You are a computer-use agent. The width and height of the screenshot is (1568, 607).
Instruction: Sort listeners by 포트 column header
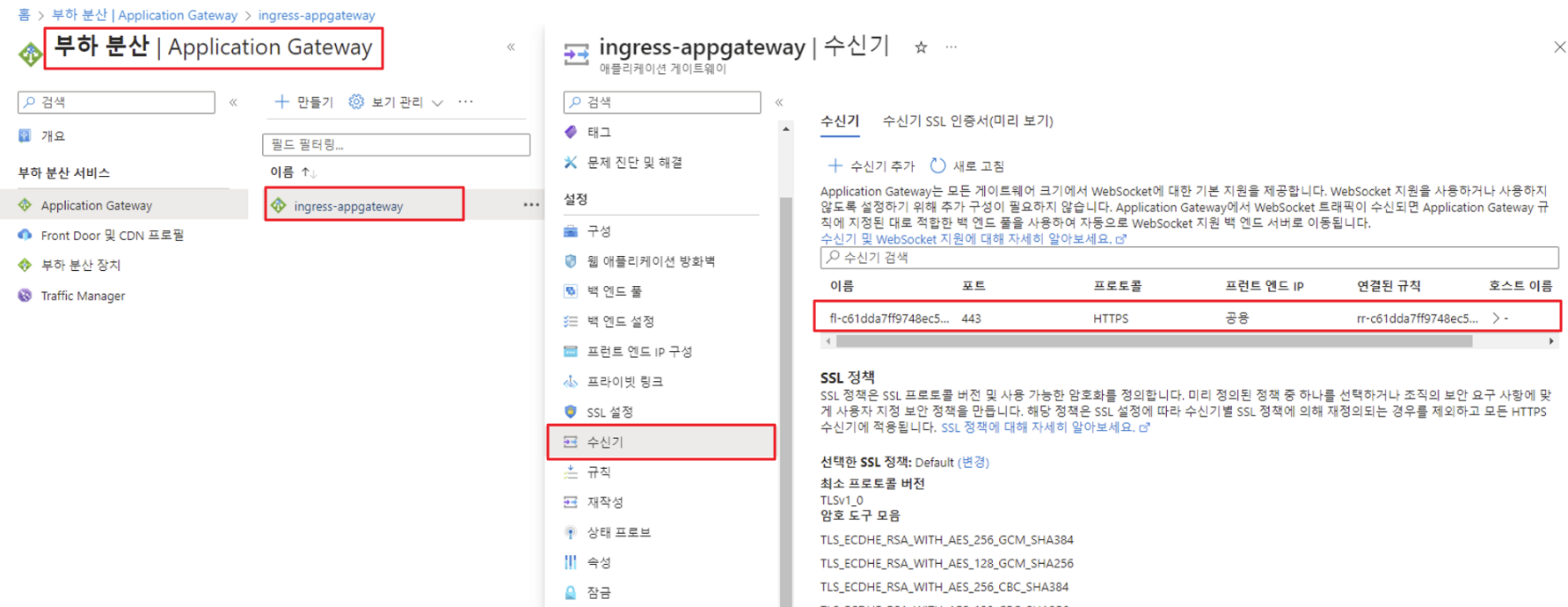pyautogui.click(x=974, y=286)
